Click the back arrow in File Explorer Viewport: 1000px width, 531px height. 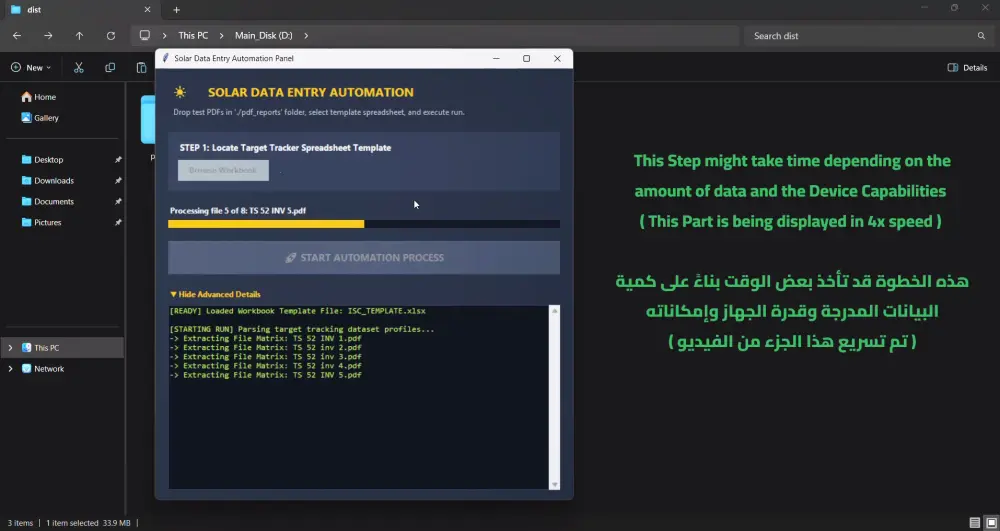click(x=17, y=36)
